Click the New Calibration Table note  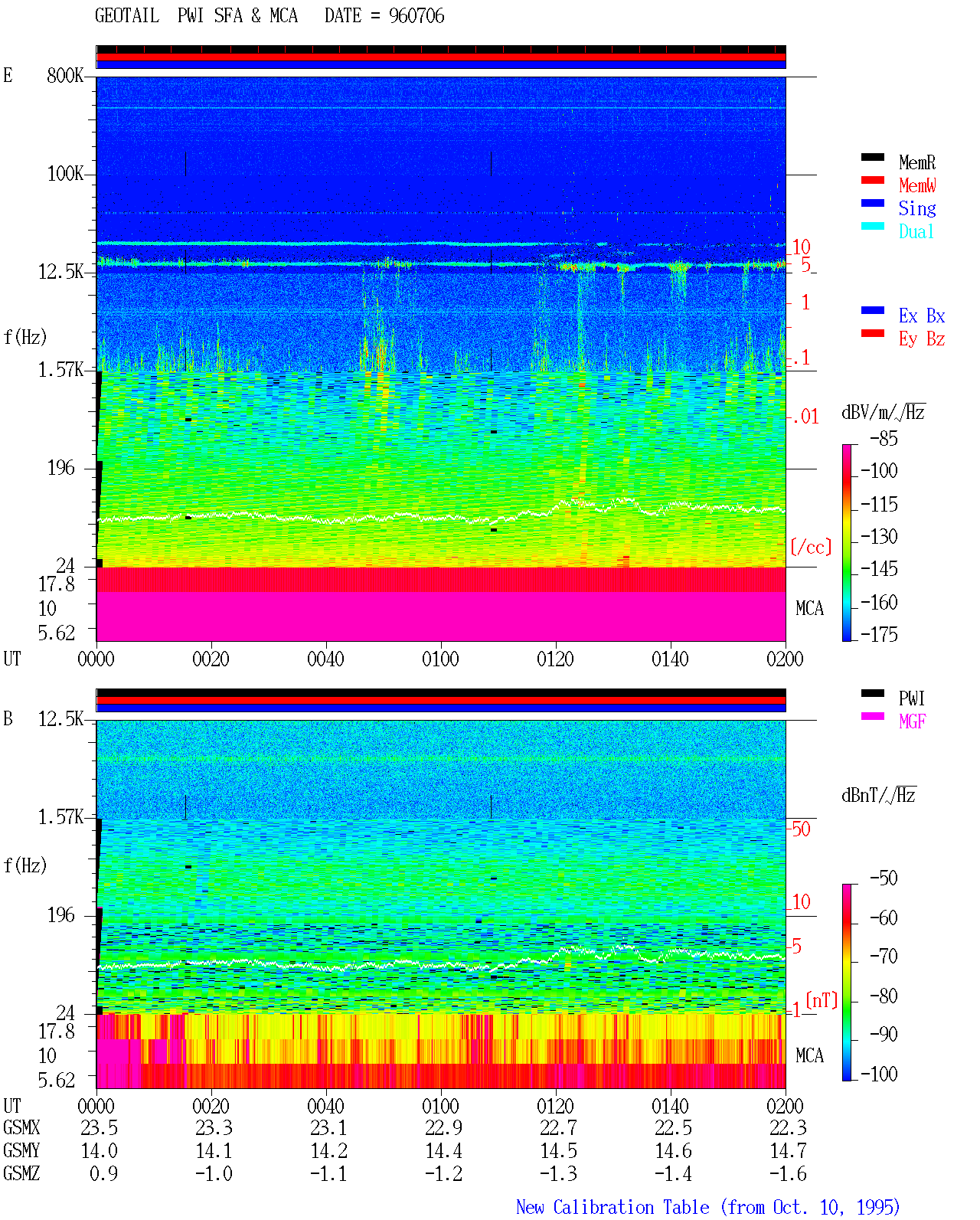[708, 1207]
